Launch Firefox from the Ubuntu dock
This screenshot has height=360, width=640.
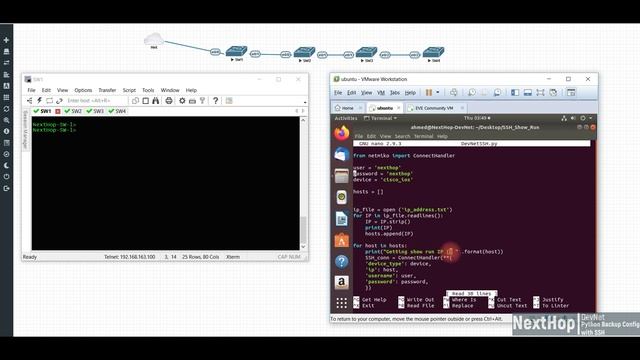tap(342, 133)
